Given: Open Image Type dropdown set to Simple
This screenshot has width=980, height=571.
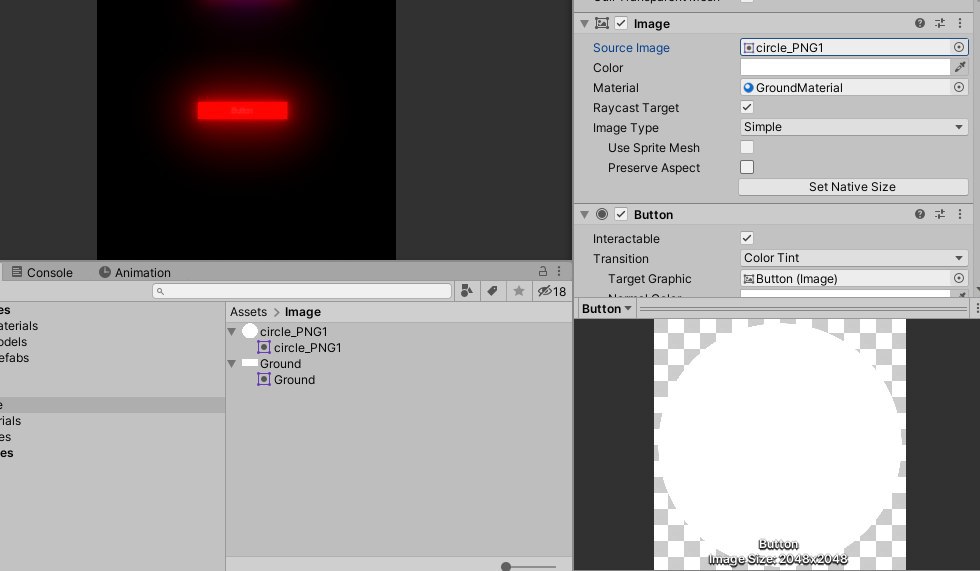Looking at the screenshot, I should coord(854,127).
